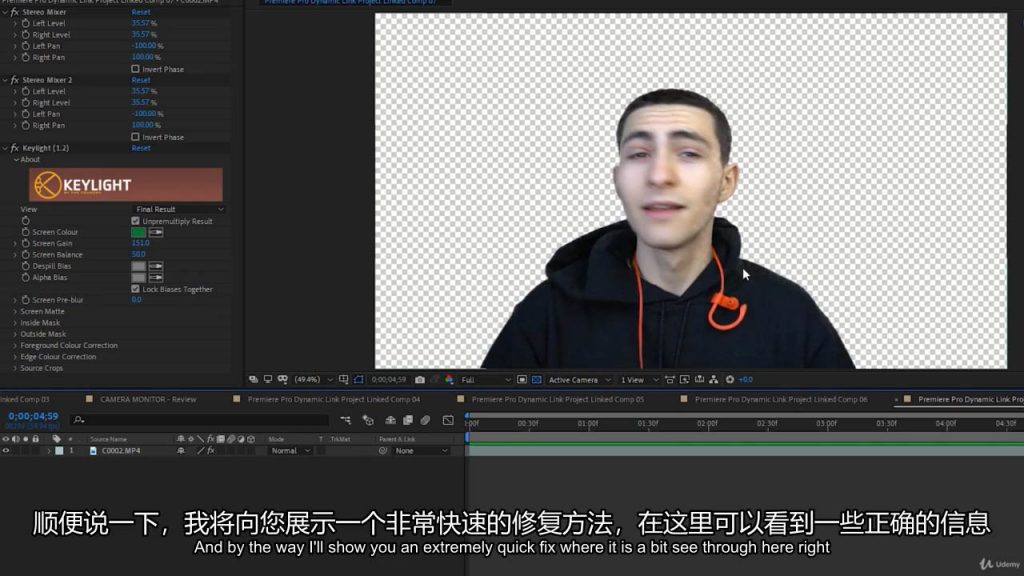Reset the Stereo Mixer effect

point(141,12)
